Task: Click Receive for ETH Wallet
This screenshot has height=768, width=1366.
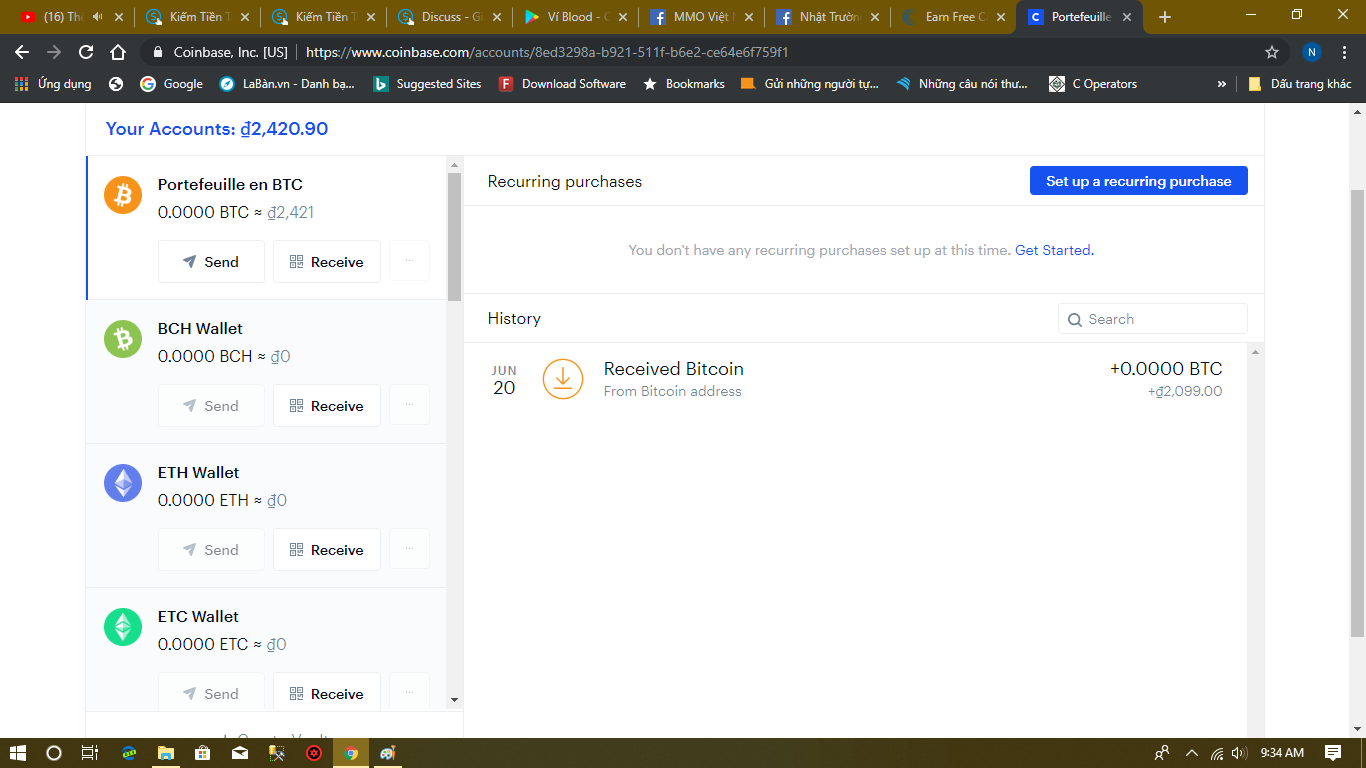Action: 327,549
